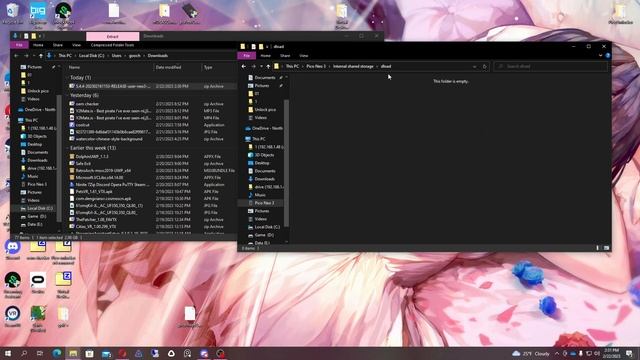The height and width of the screenshot is (360, 640).
Task: Open the File tab in dload window
Action: tap(247, 56)
